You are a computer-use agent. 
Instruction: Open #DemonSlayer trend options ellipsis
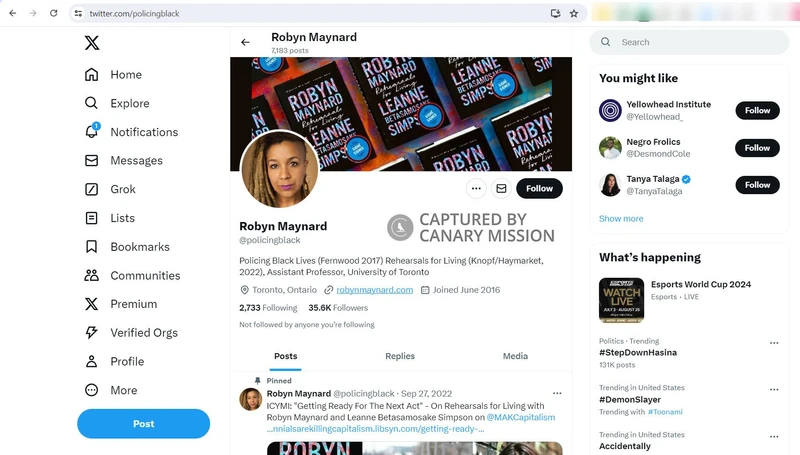774,389
